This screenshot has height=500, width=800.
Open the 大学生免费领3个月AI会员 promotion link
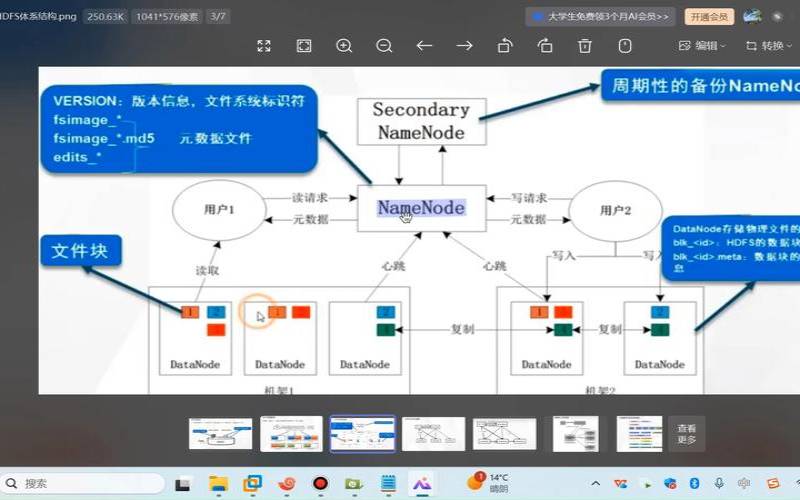coord(600,16)
